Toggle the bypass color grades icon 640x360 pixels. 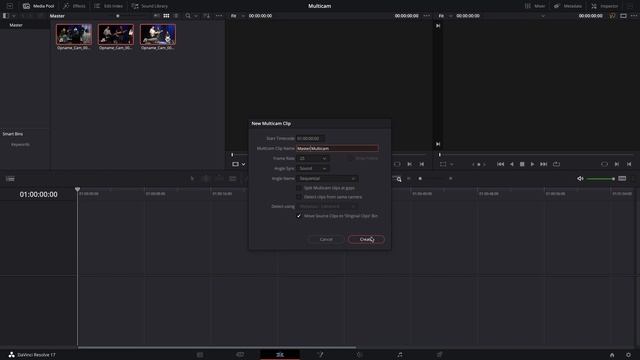(612, 16)
